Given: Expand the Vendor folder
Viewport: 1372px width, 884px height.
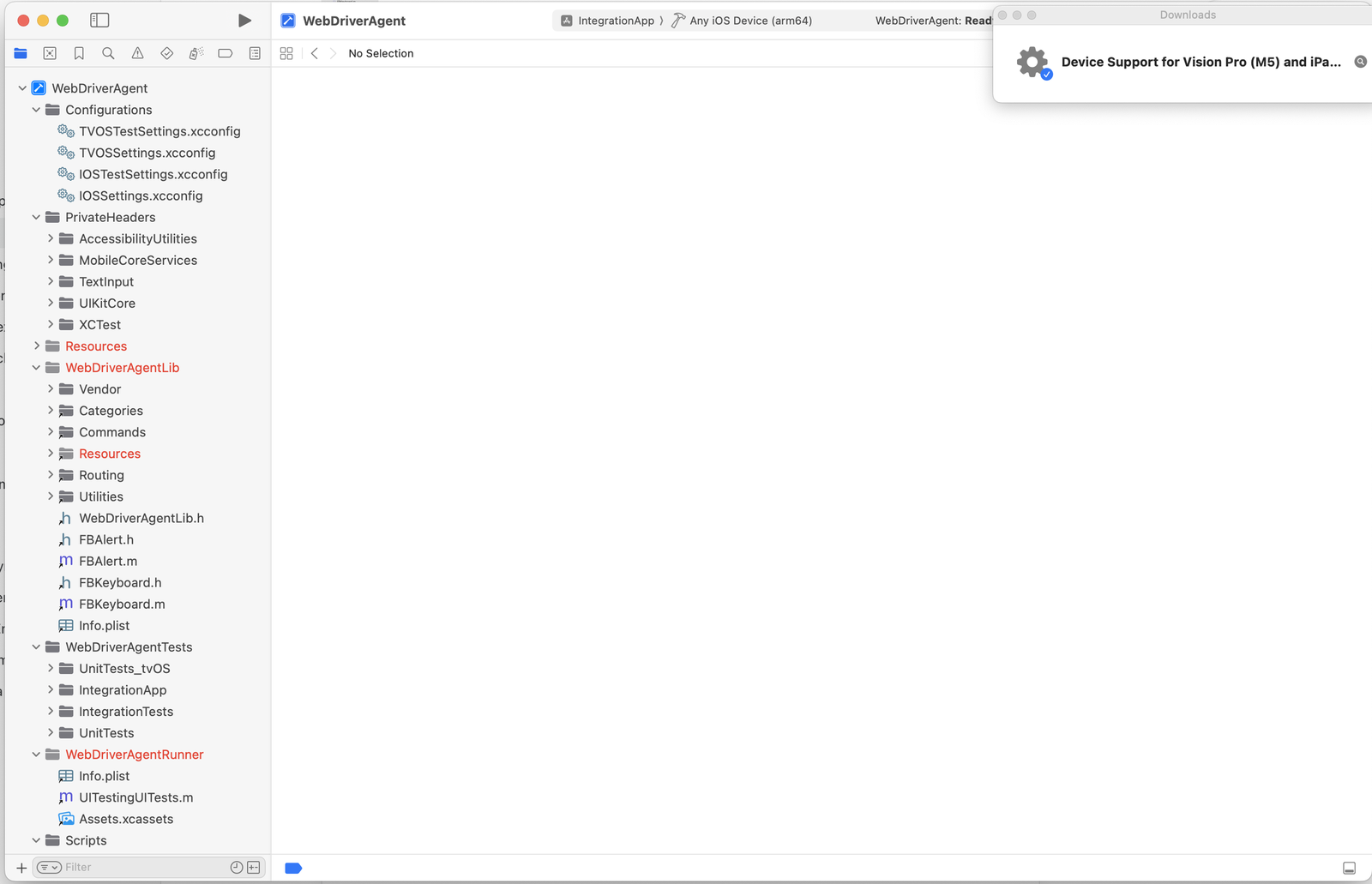Looking at the screenshot, I should [50, 388].
